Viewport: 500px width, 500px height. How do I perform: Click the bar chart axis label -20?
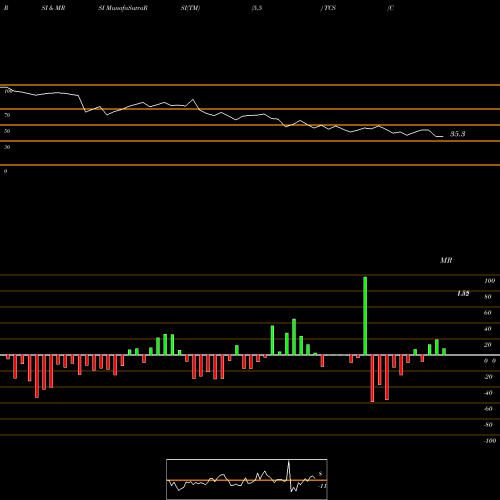pos(488,377)
